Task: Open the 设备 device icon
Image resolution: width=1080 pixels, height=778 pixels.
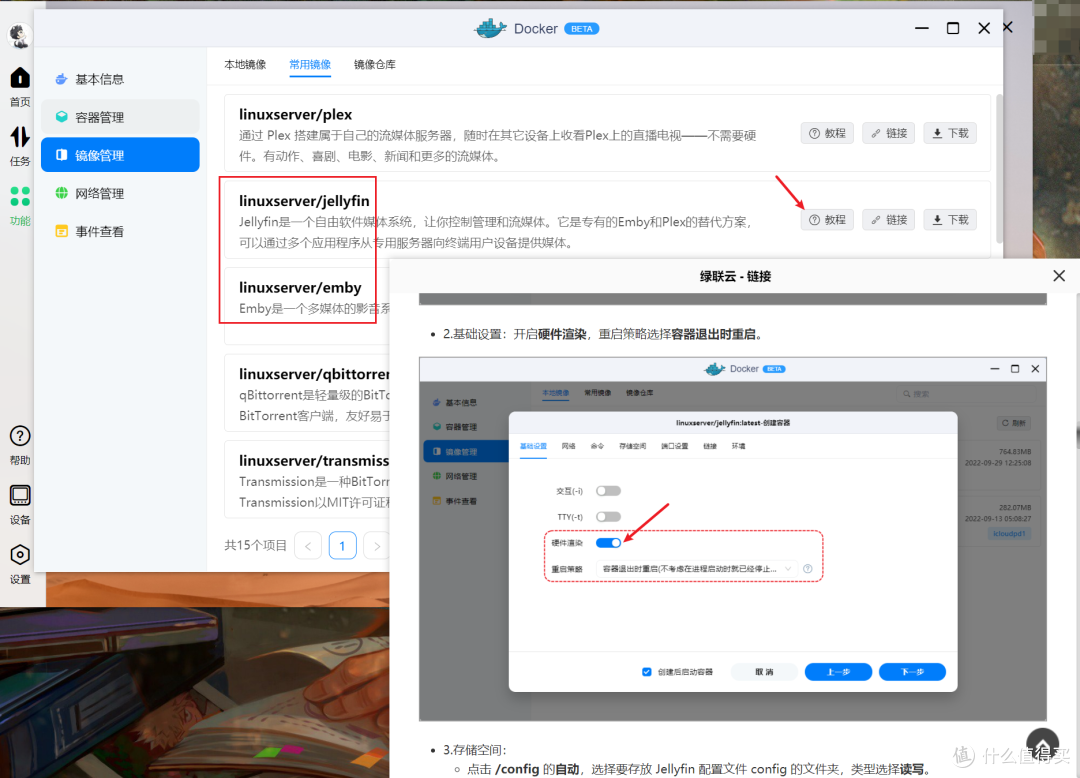Action: point(20,495)
